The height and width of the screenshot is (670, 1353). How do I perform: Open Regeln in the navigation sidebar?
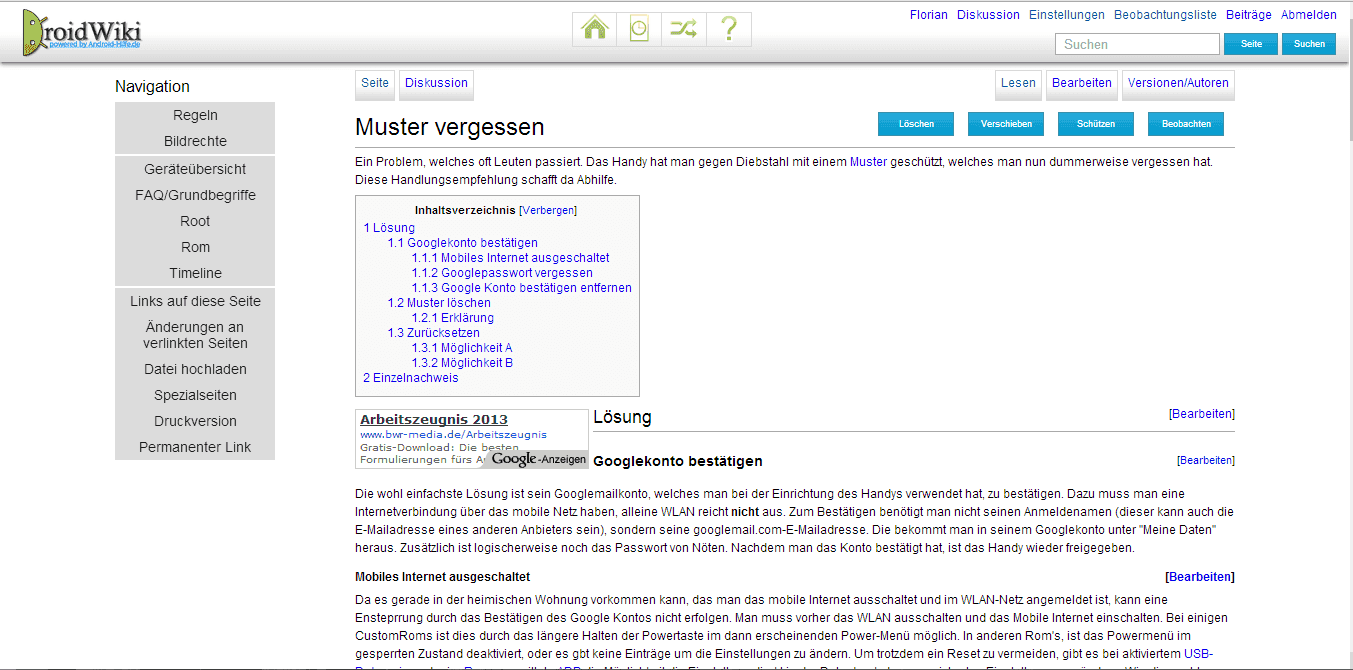pyautogui.click(x=195, y=115)
